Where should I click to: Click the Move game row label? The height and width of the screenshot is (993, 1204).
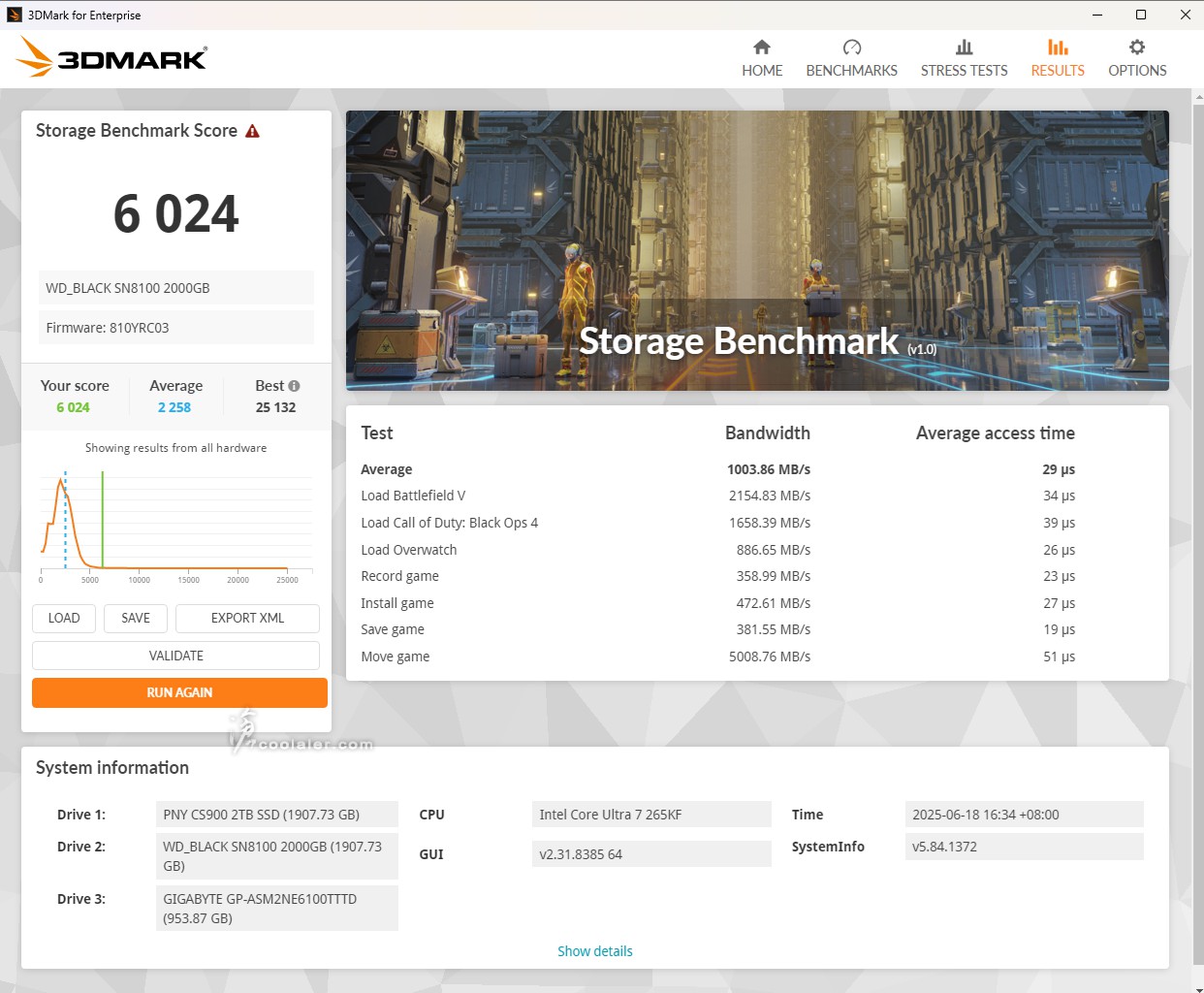(x=395, y=657)
